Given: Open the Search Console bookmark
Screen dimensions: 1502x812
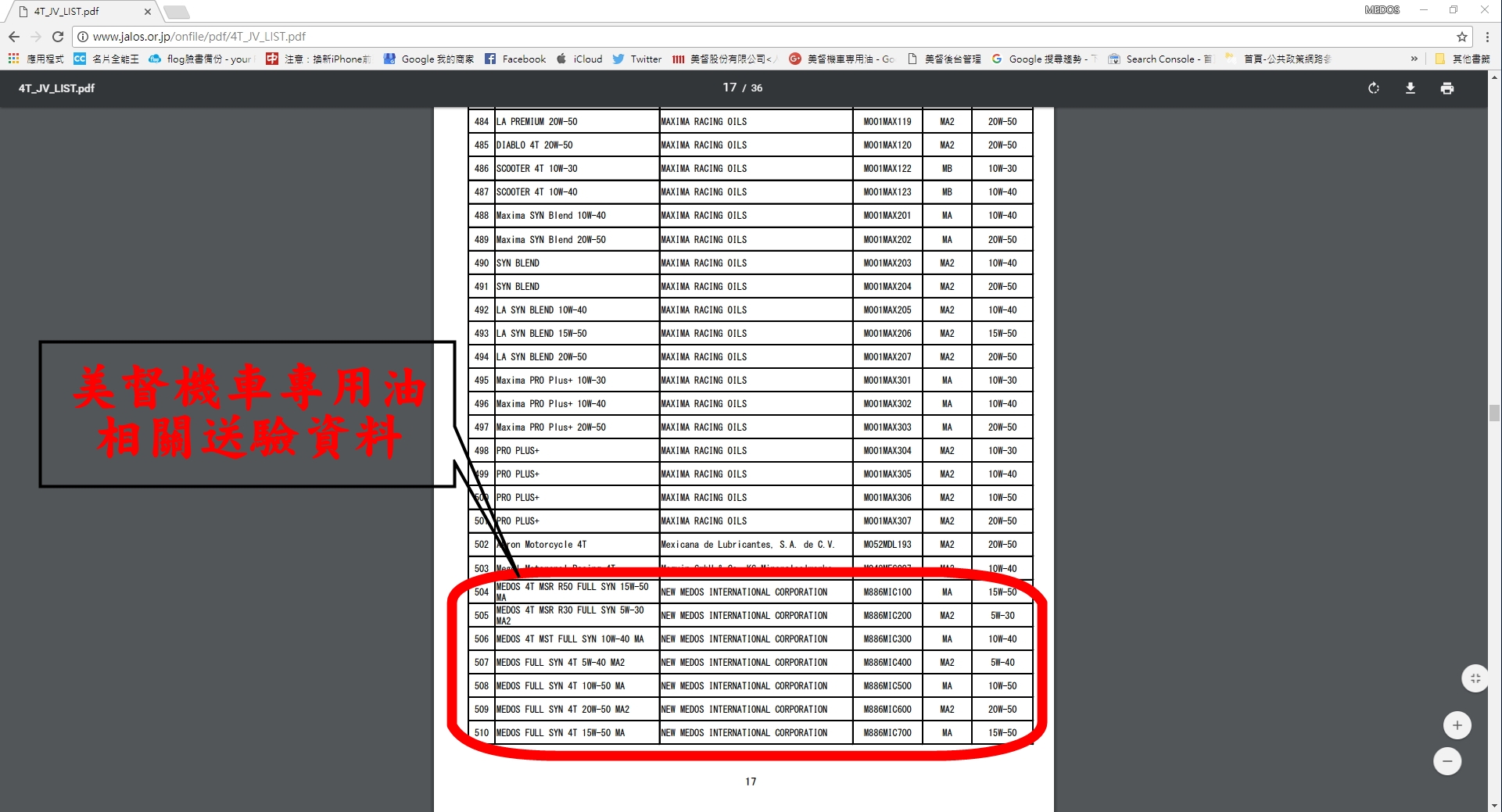Looking at the screenshot, I should [x=1160, y=59].
